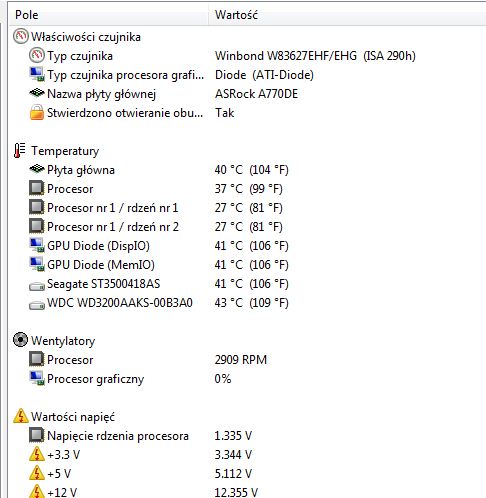Click the GPU Diode (DispIO) monitor icon
The image size is (486, 498).
point(37,245)
